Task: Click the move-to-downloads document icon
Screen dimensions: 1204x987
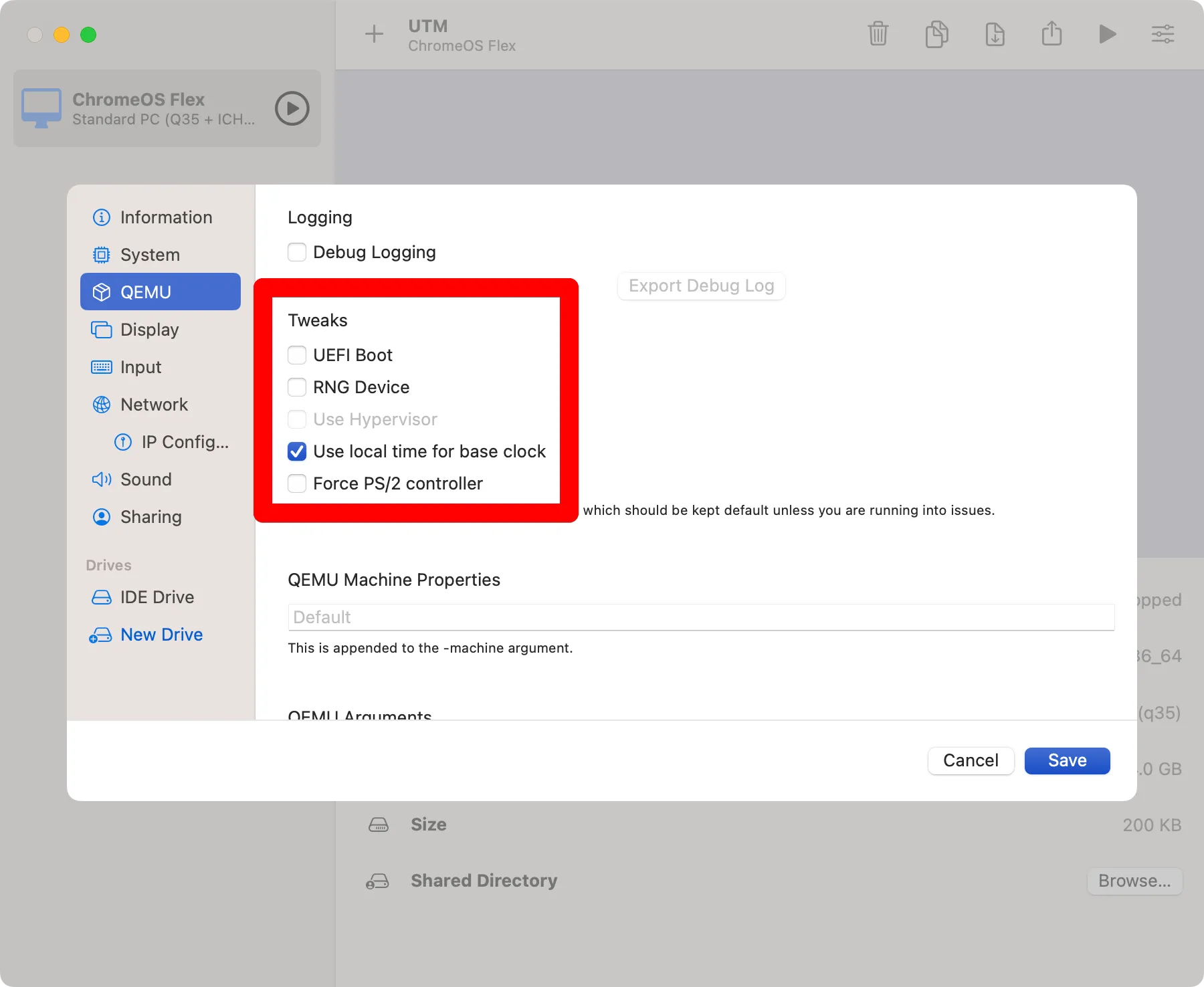Action: pos(995,33)
